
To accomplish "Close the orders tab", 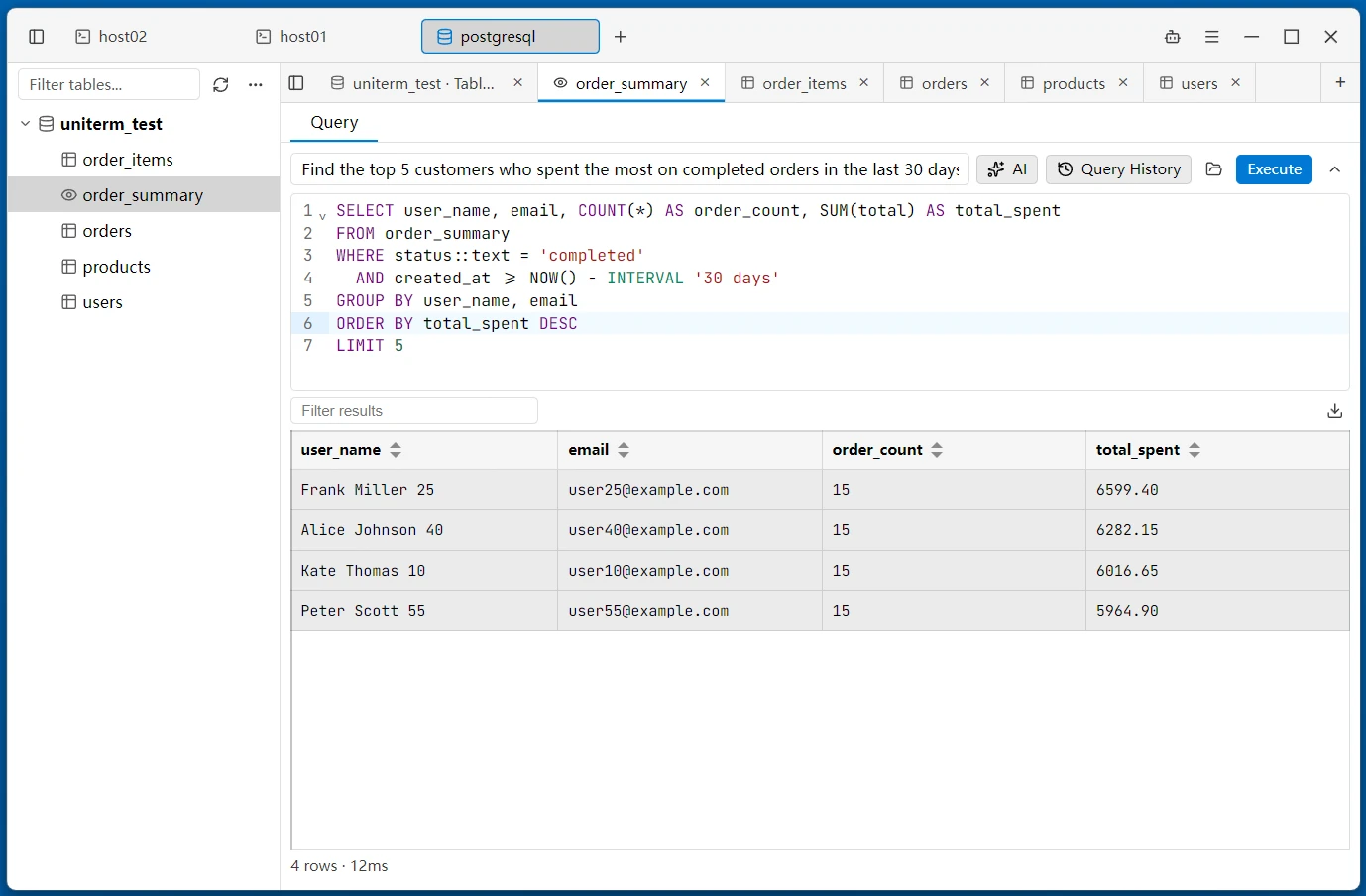I will pyautogui.click(x=985, y=83).
